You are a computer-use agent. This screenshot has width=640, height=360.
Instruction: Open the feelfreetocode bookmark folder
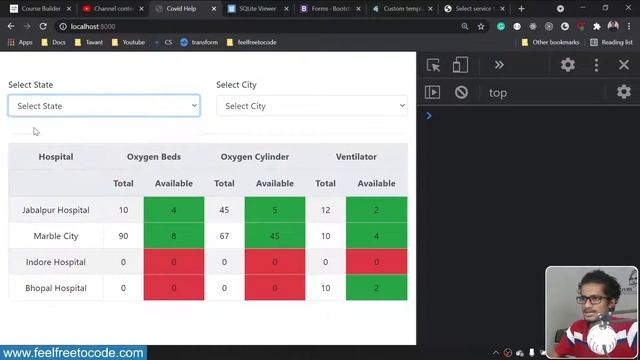click(x=252, y=42)
